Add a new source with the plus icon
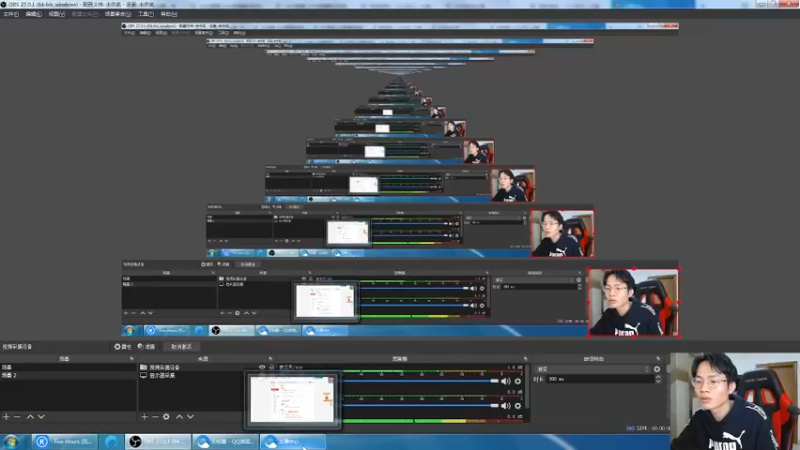The image size is (800, 450). pyautogui.click(x=144, y=417)
